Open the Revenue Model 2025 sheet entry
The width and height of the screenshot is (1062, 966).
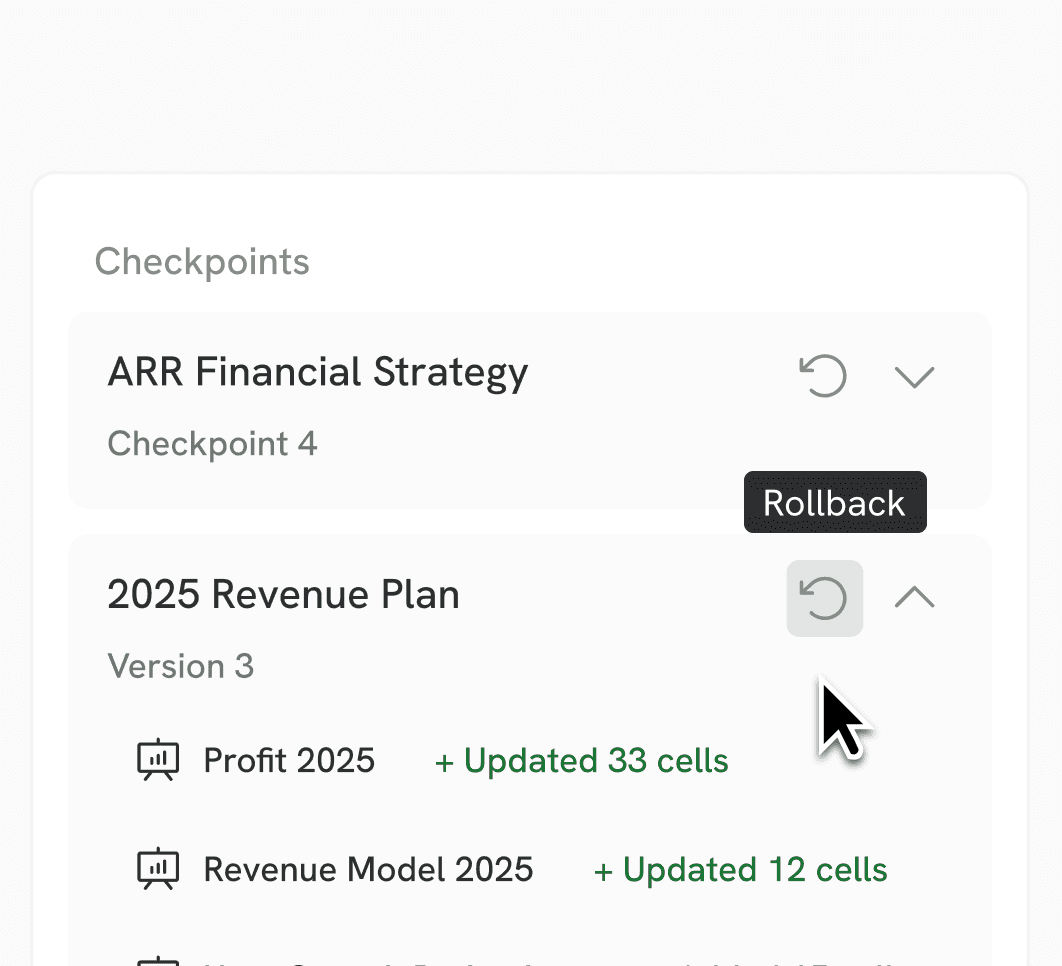368,869
